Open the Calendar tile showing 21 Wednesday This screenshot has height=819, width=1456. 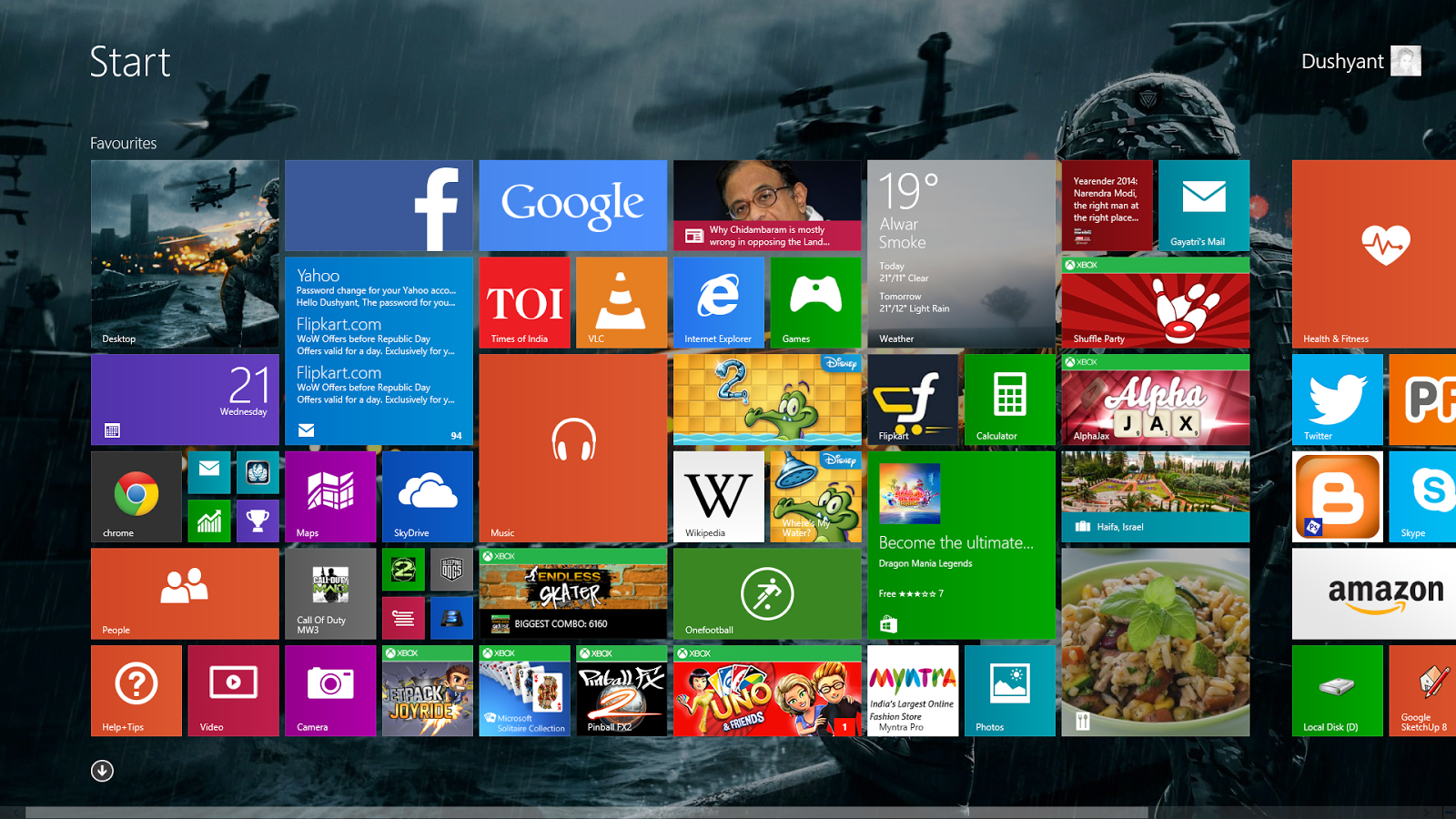coord(185,400)
